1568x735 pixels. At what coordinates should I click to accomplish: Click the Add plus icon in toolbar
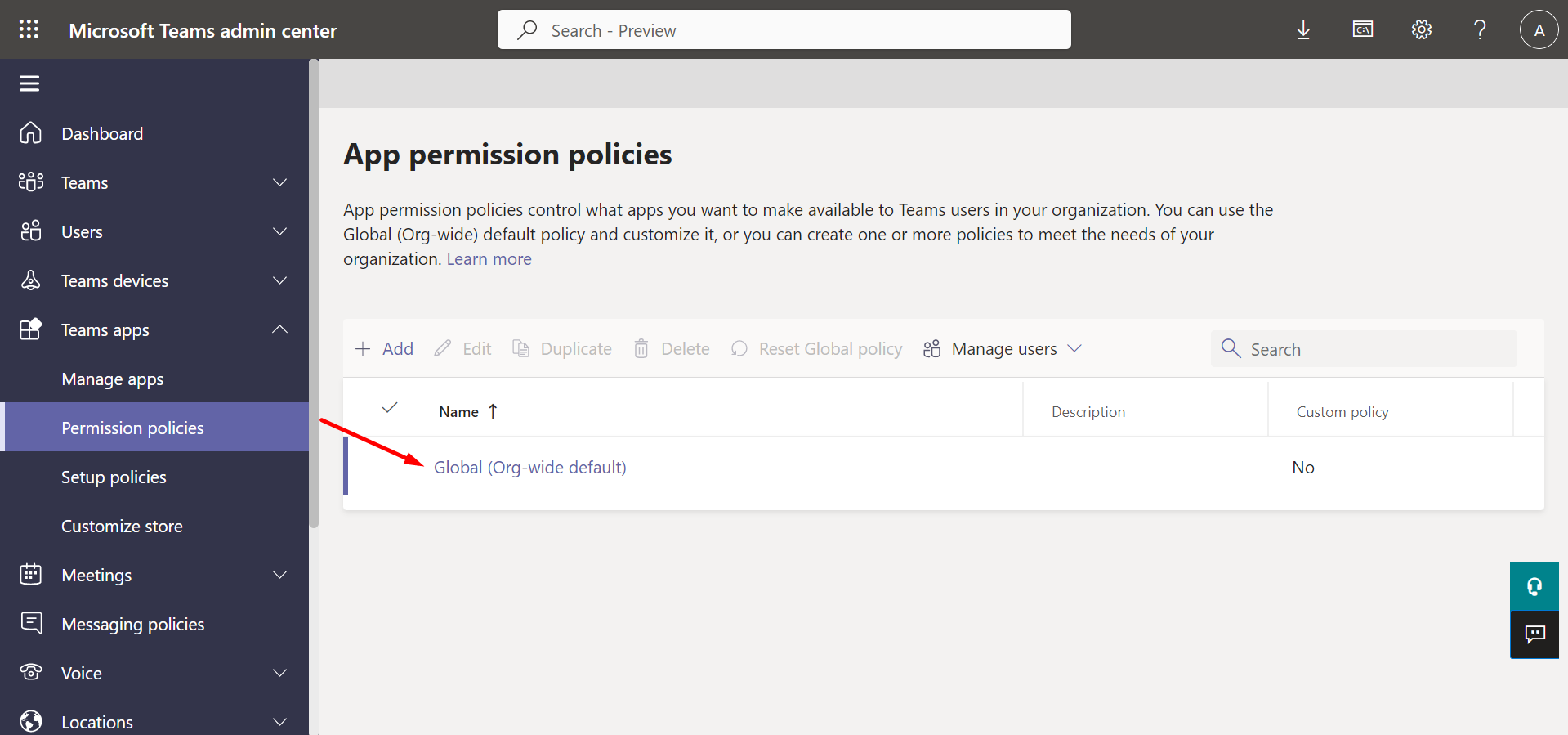[x=363, y=349]
